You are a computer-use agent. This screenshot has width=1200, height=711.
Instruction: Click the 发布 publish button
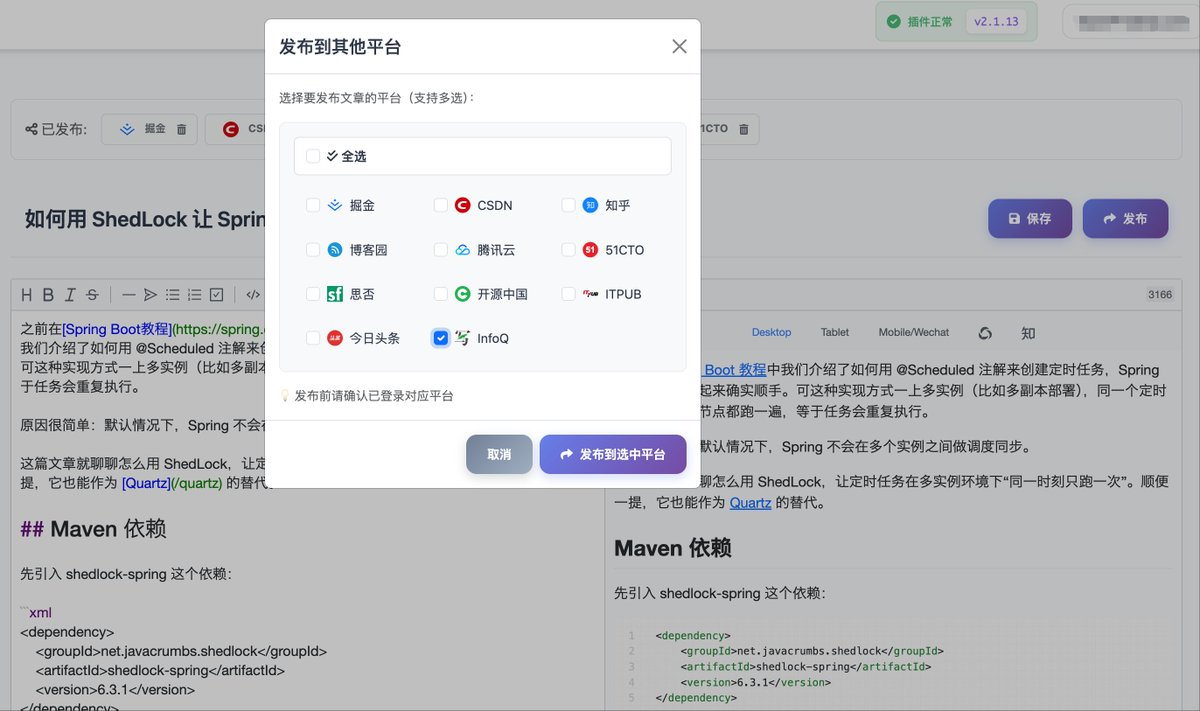click(1125, 218)
